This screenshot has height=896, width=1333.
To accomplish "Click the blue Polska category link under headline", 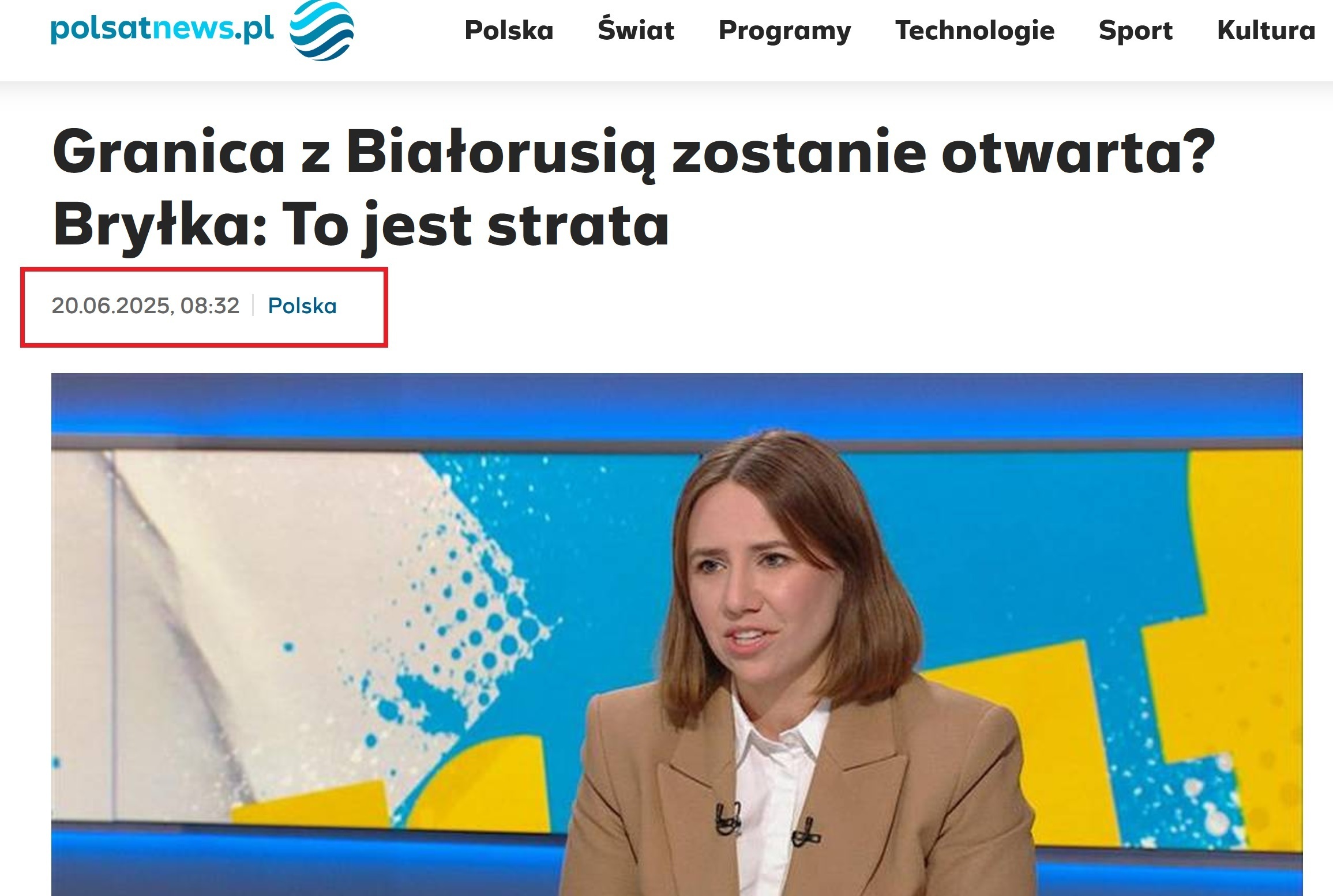I will pos(302,306).
